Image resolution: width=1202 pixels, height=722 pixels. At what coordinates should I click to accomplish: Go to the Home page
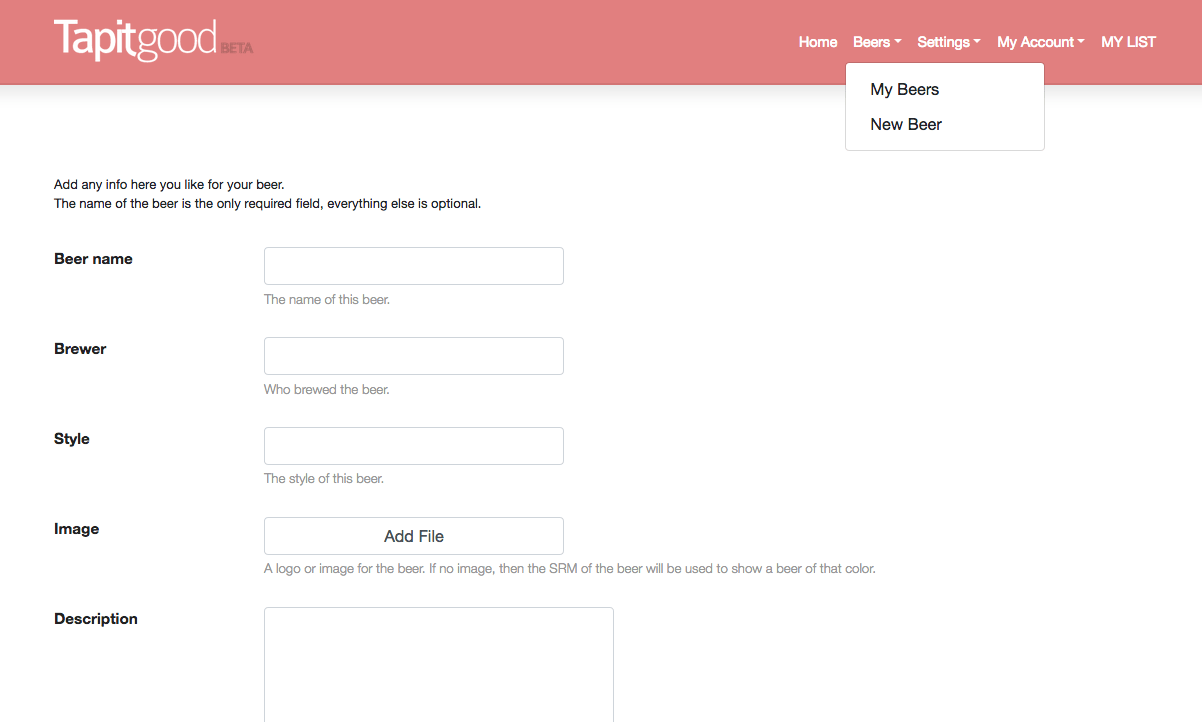pos(817,42)
